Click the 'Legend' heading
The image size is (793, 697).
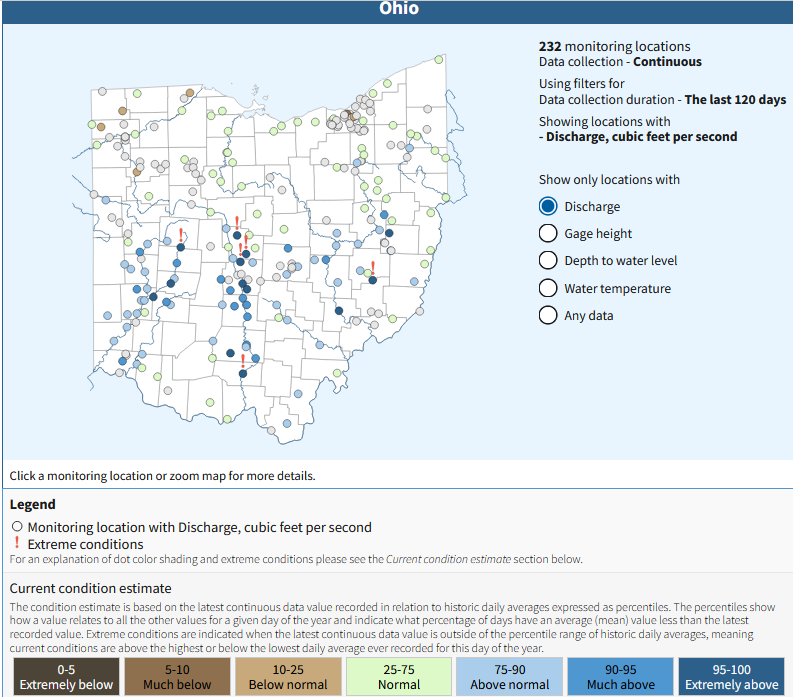(x=32, y=504)
